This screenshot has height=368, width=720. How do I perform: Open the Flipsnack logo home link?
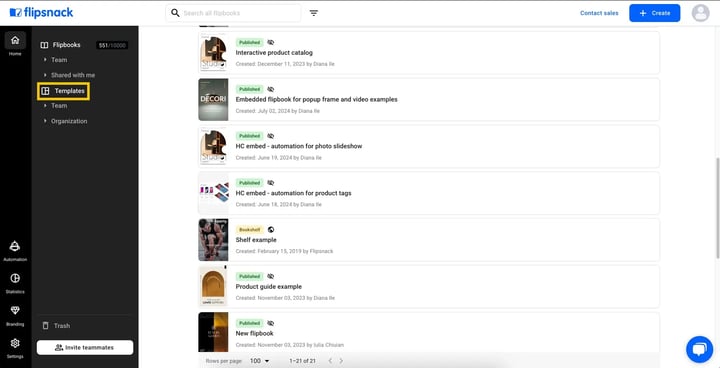[x=41, y=13]
